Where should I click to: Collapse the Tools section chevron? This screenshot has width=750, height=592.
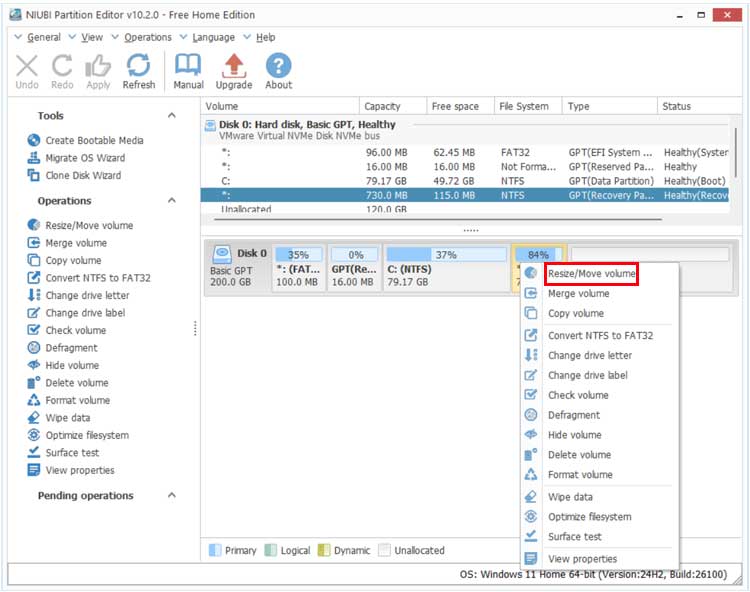pos(171,116)
